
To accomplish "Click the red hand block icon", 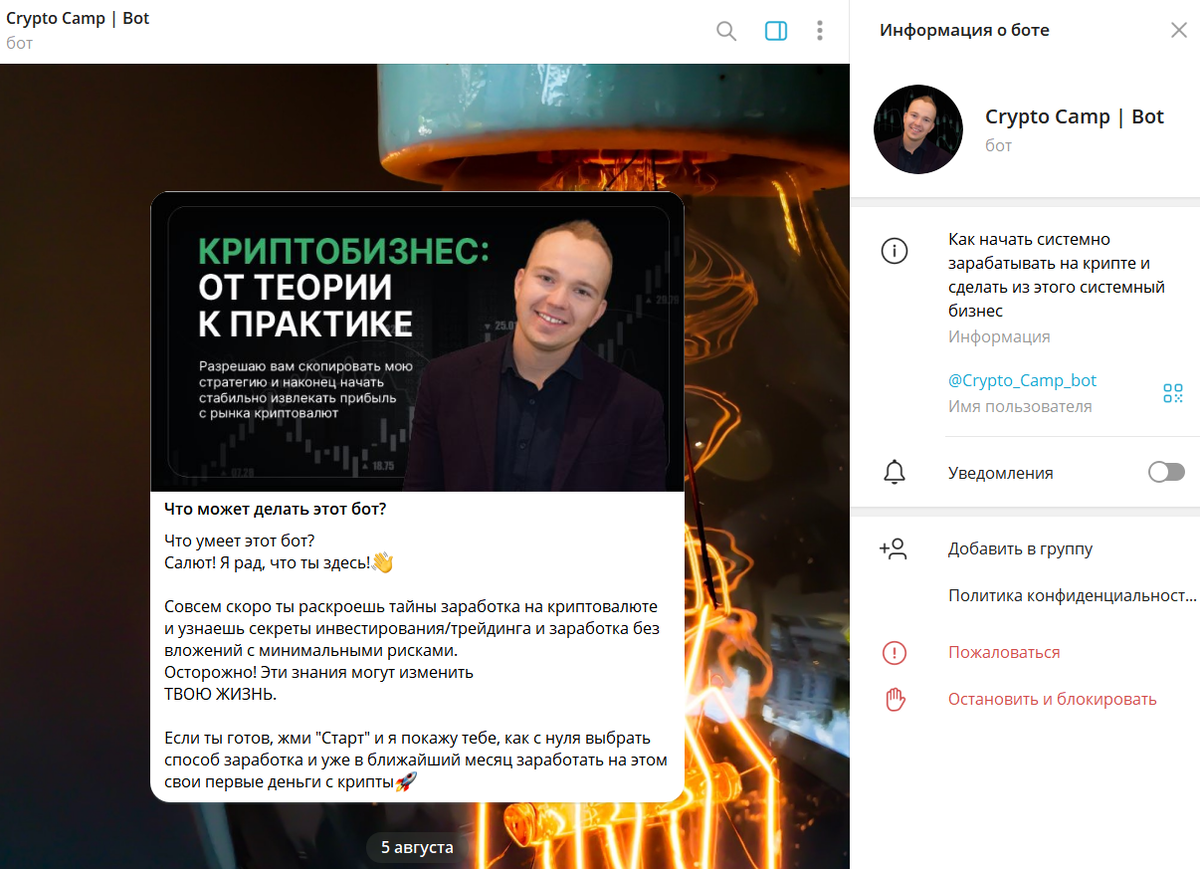I will click(894, 700).
